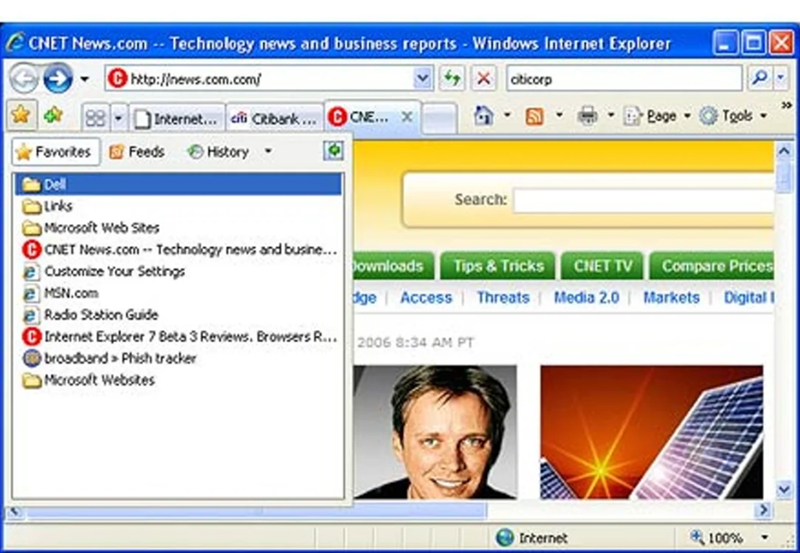Screen dimensions: 800x553
Task: Follow the Access link
Action: 426,297
